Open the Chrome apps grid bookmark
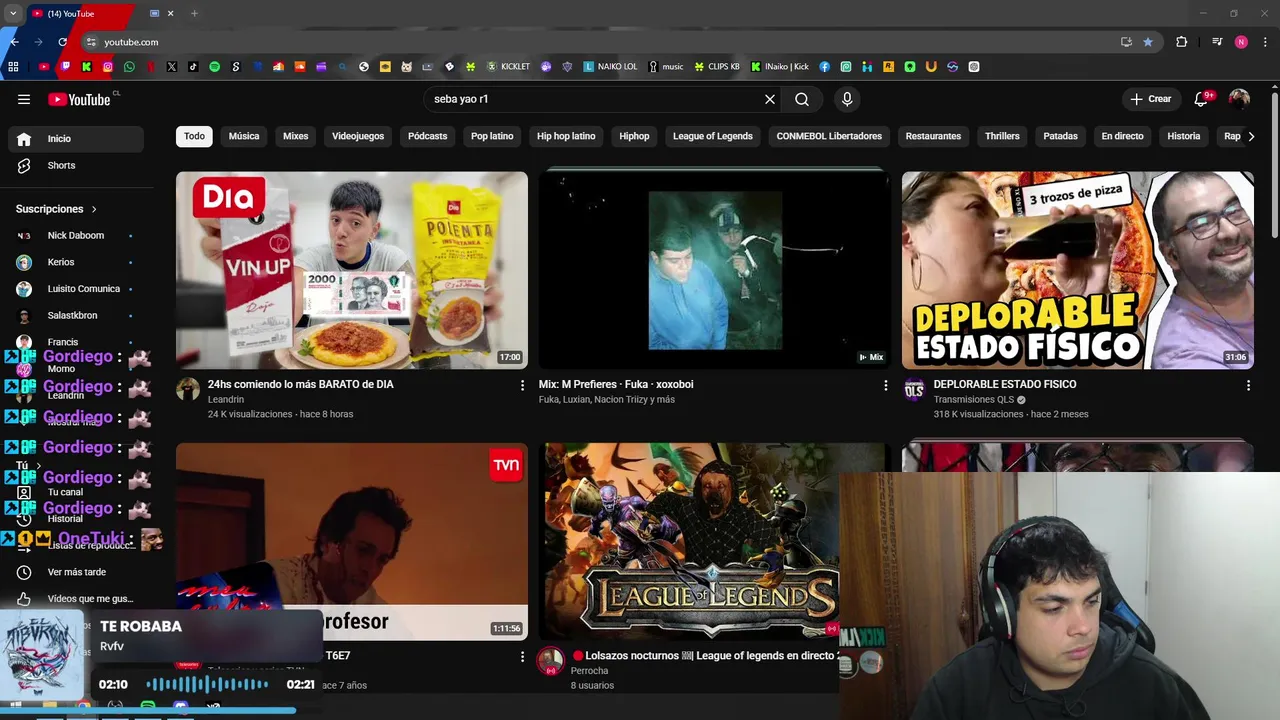 pyautogui.click(x=13, y=67)
